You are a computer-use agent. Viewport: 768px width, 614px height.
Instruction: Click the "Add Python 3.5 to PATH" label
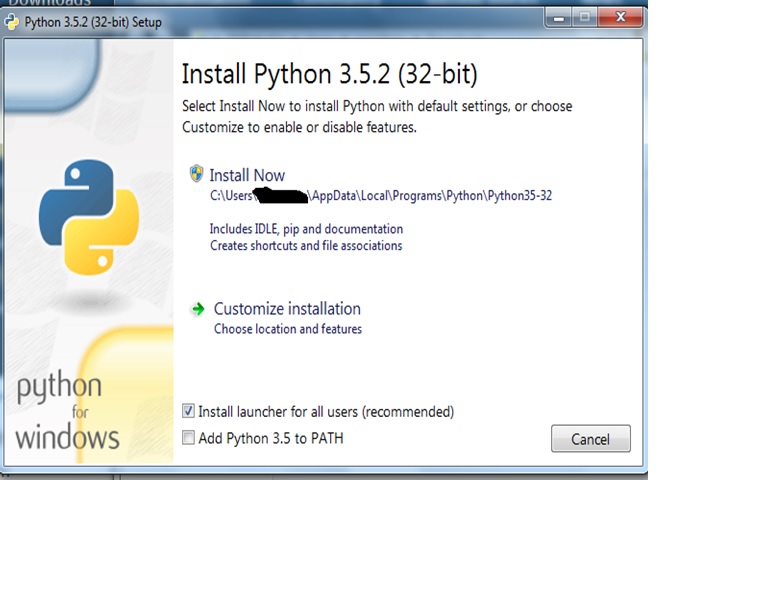(x=270, y=438)
